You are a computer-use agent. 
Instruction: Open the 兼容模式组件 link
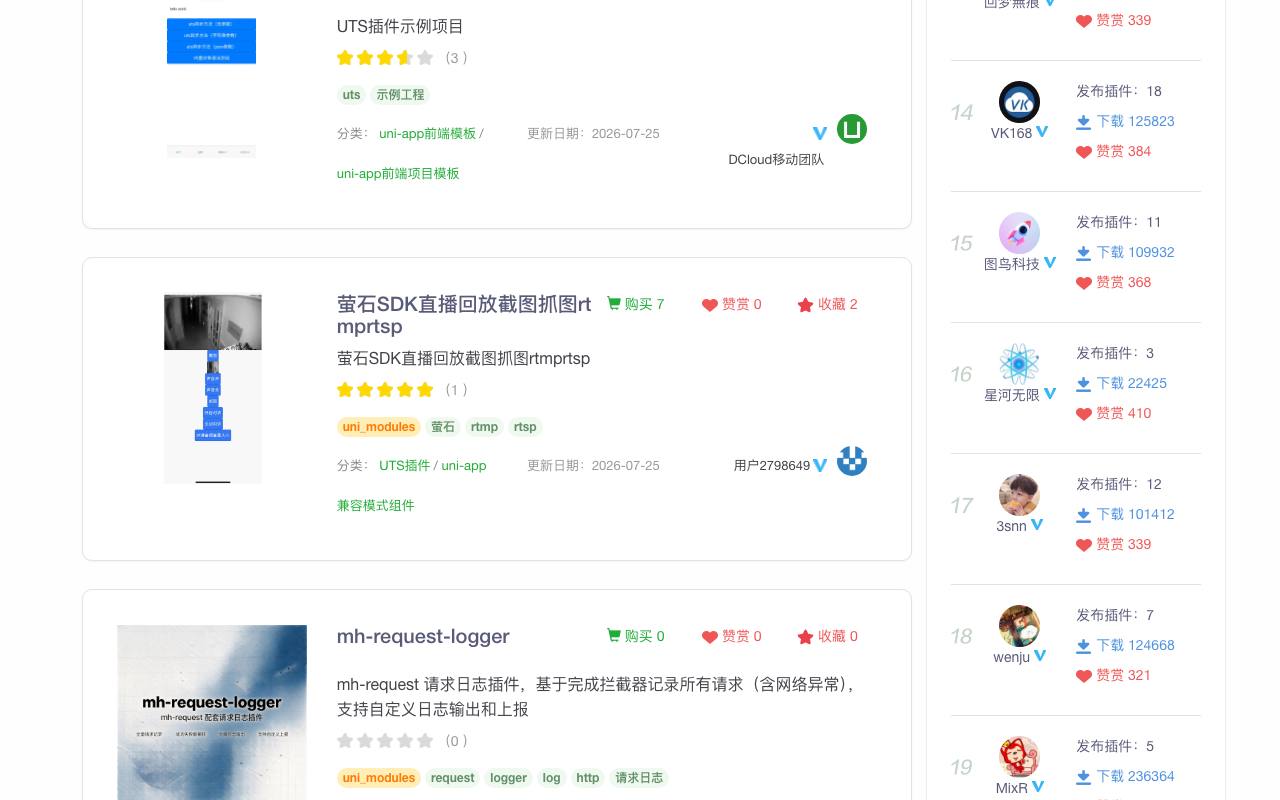click(x=375, y=505)
